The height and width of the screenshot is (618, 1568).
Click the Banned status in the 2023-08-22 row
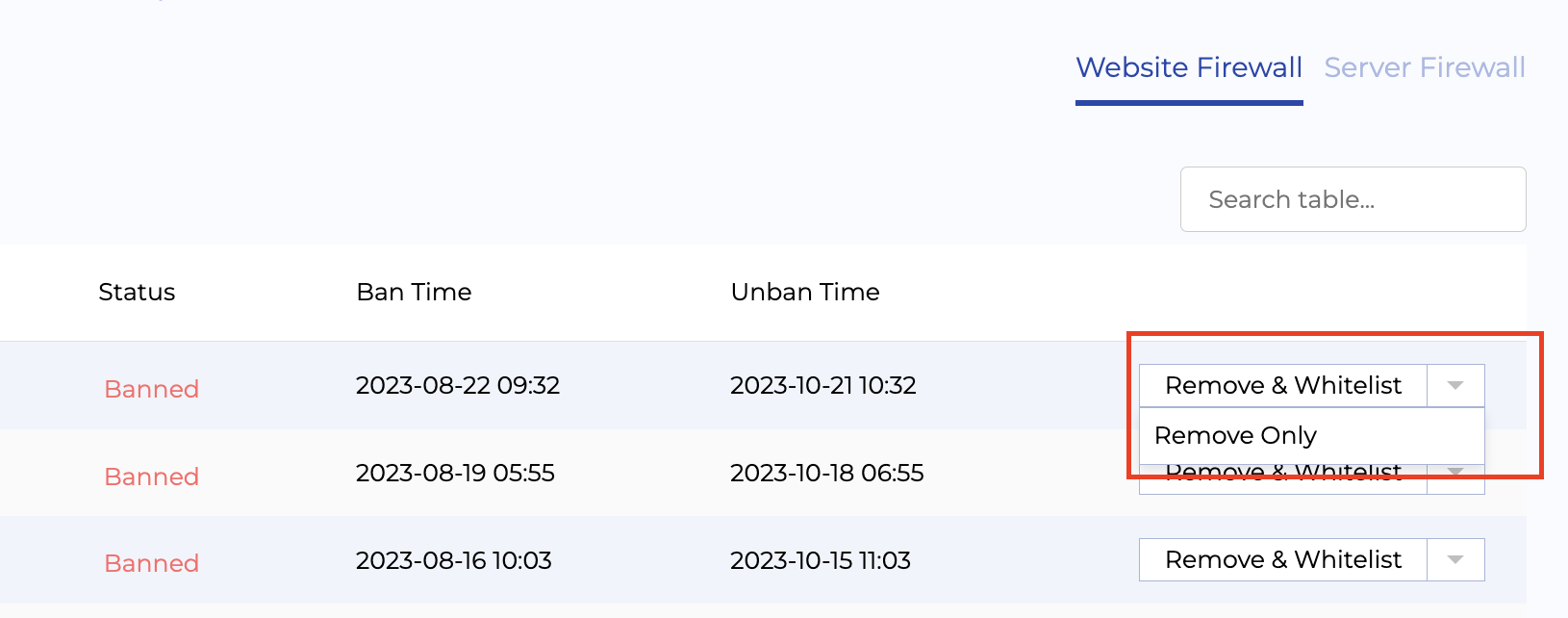point(151,389)
